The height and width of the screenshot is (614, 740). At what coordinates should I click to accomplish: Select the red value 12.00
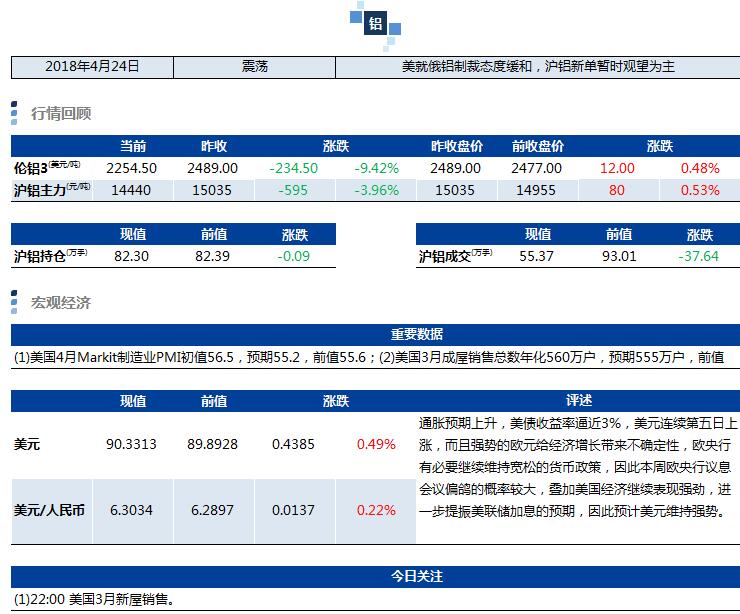tap(617, 168)
